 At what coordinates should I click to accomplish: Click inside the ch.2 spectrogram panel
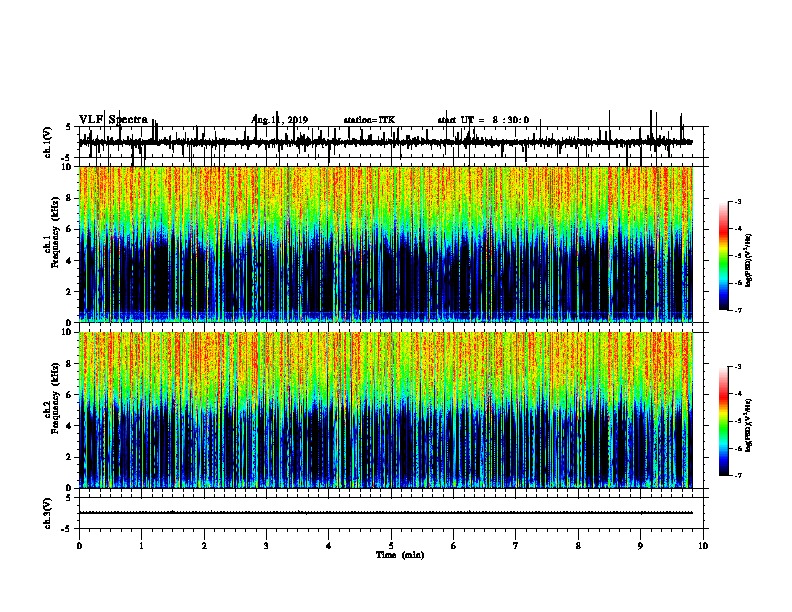386,410
